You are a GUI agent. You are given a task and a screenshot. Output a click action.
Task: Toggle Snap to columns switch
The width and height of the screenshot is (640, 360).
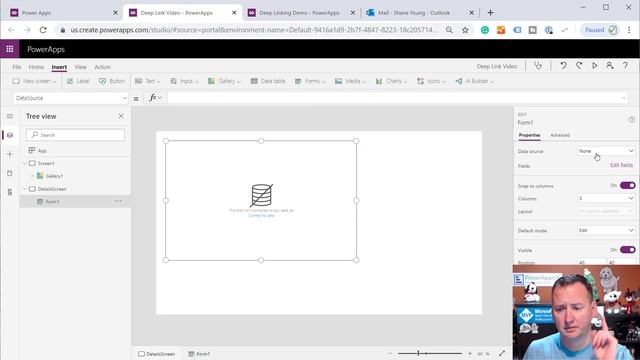[627, 185]
